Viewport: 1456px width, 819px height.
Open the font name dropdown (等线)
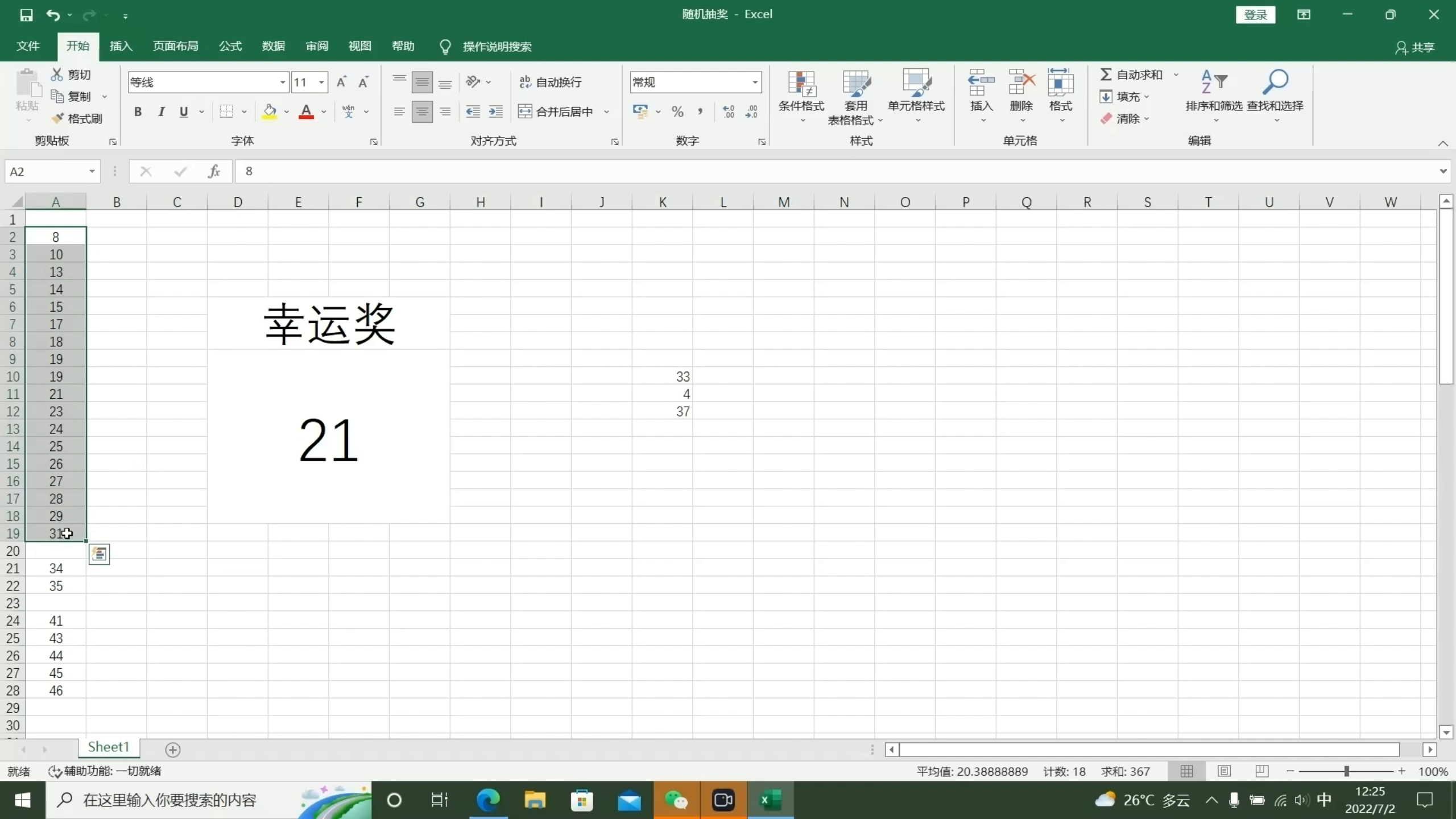pos(282,82)
